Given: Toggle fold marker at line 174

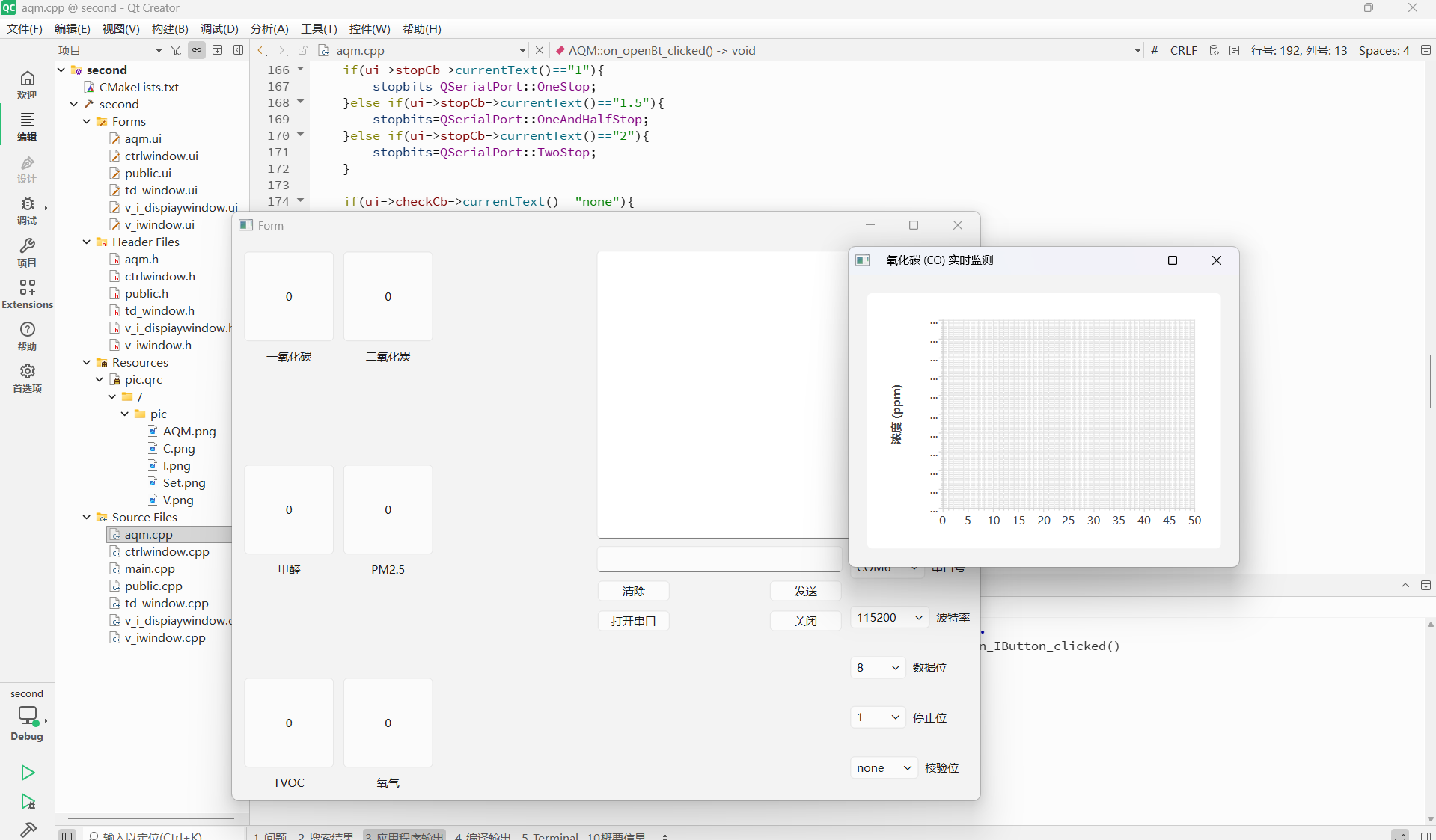Looking at the screenshot, I should (301, 200).
